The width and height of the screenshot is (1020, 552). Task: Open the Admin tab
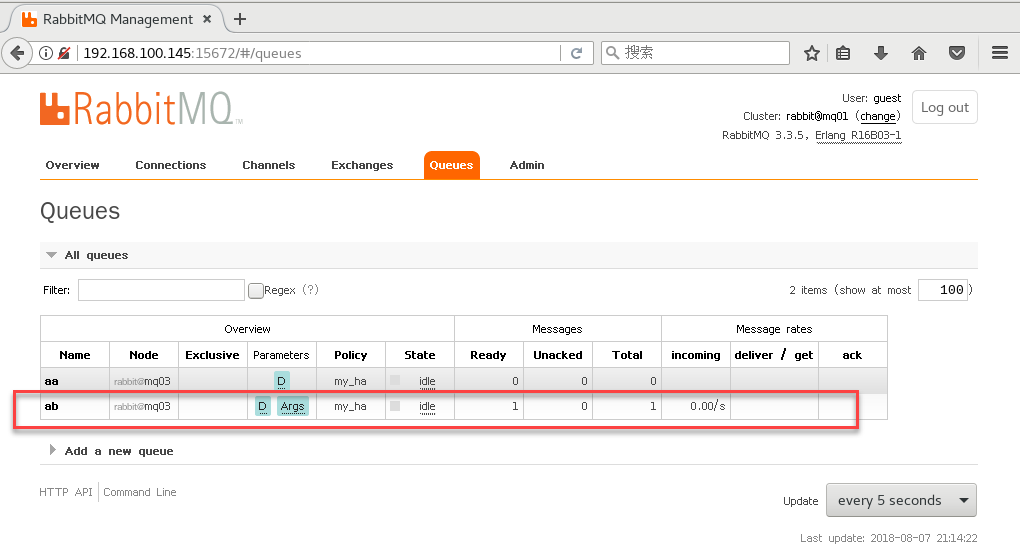pyautogui.click(x=527, y=165)
